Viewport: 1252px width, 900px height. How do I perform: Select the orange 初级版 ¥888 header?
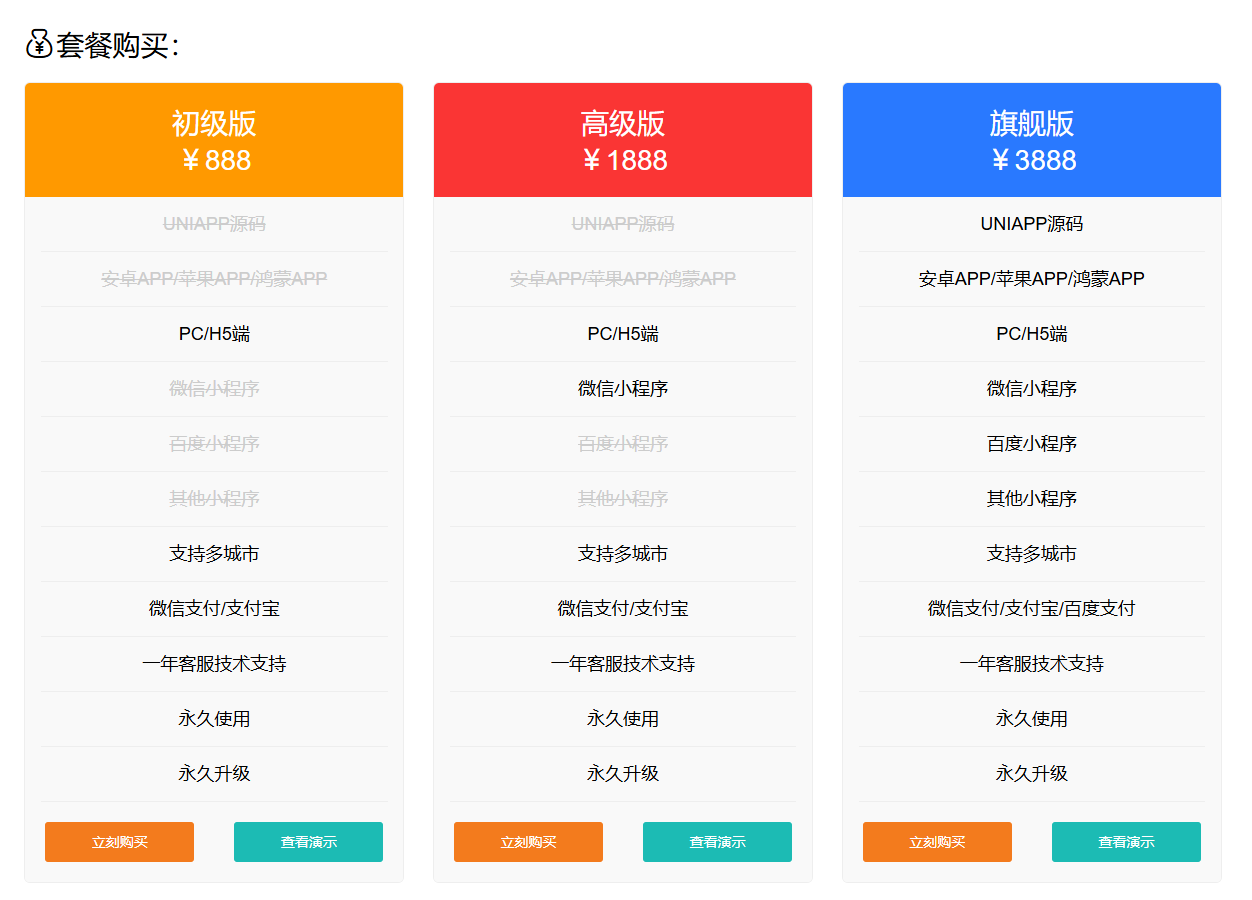tap(214, 140)
